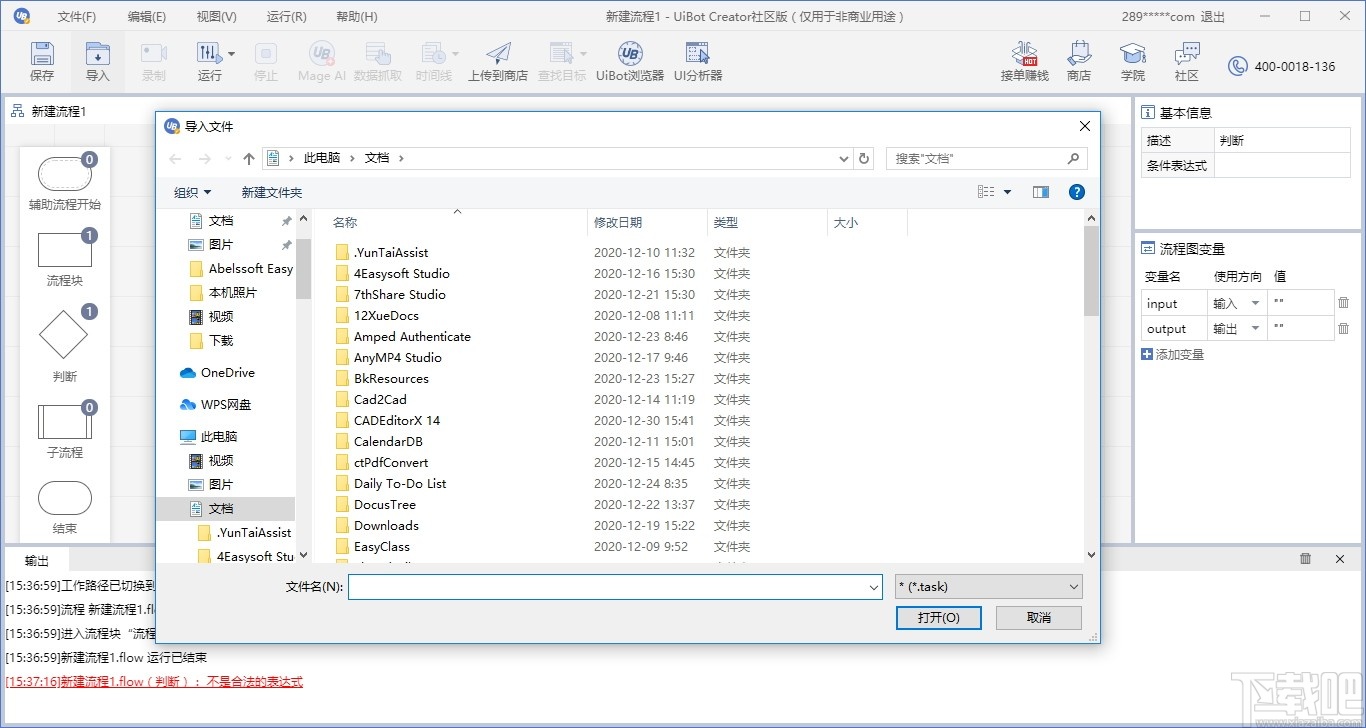
Task: Select 此电脑 in navigation tree
Action: click(x=208, y=436)
